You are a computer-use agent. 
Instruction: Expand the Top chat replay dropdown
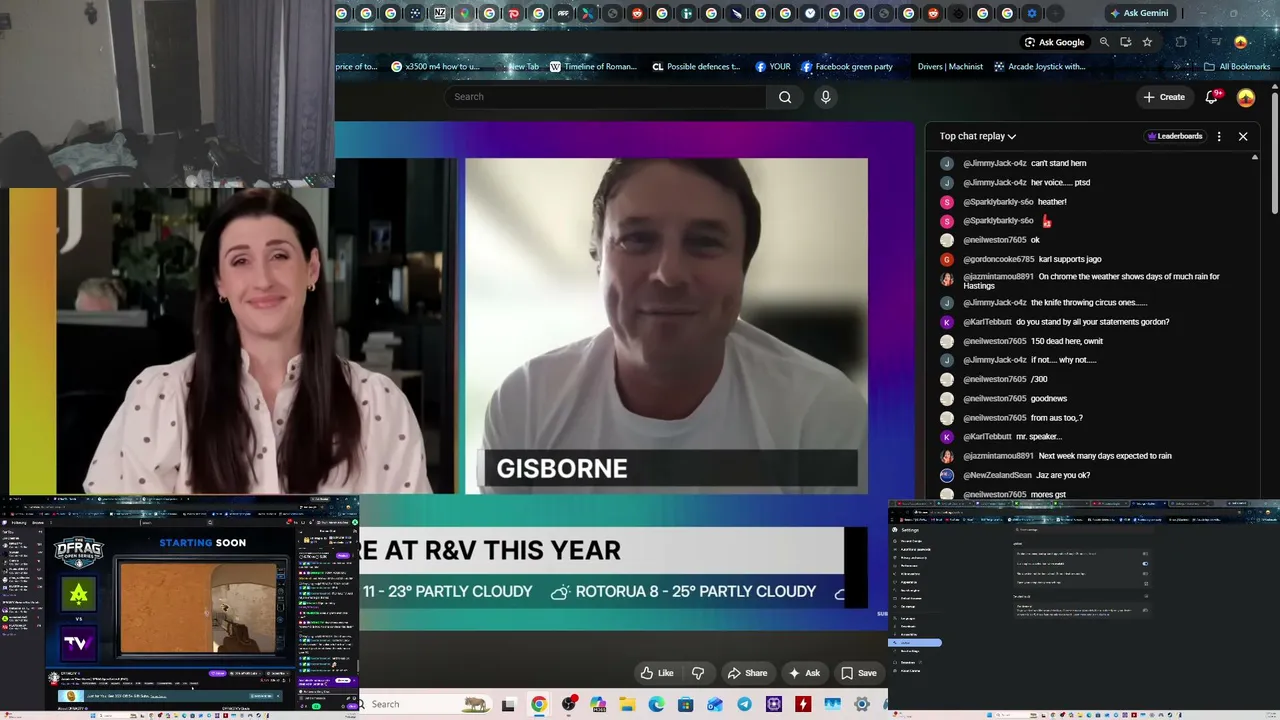pyautogui.click(x=978, y=136)
